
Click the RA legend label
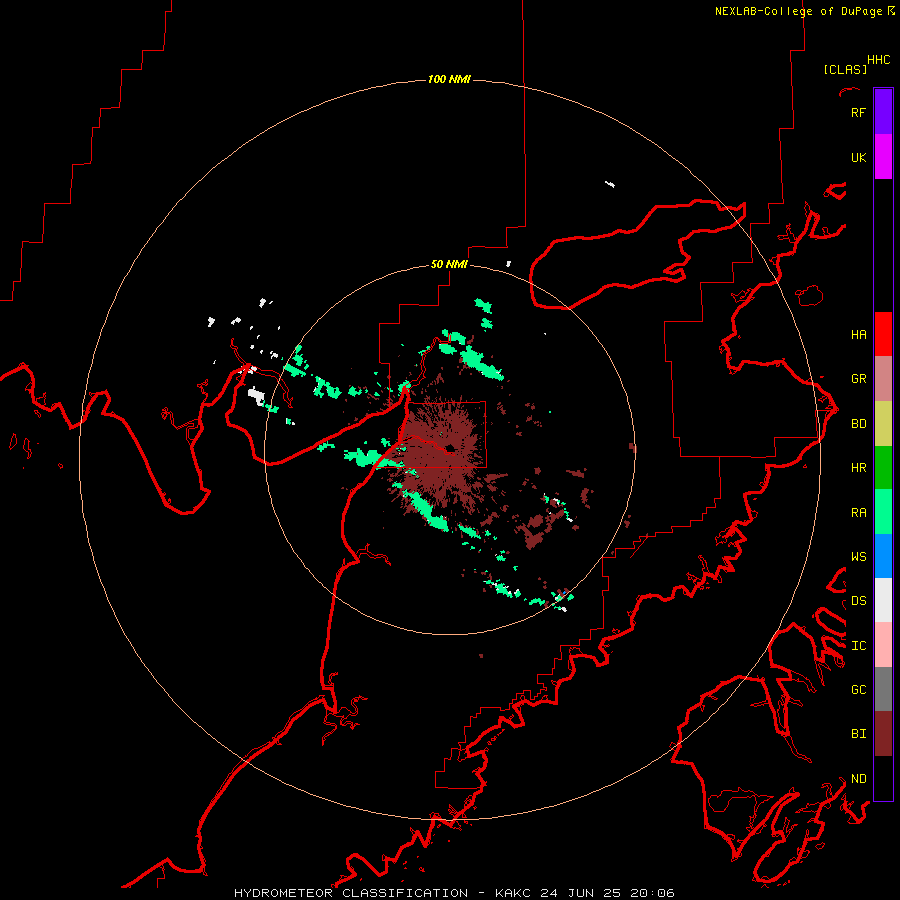[858, 513]
